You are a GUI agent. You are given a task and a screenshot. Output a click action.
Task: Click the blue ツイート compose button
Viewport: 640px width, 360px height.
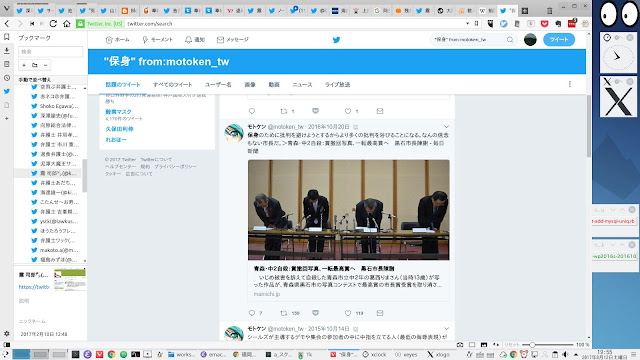pyautogui.click(x=559, y=40)
